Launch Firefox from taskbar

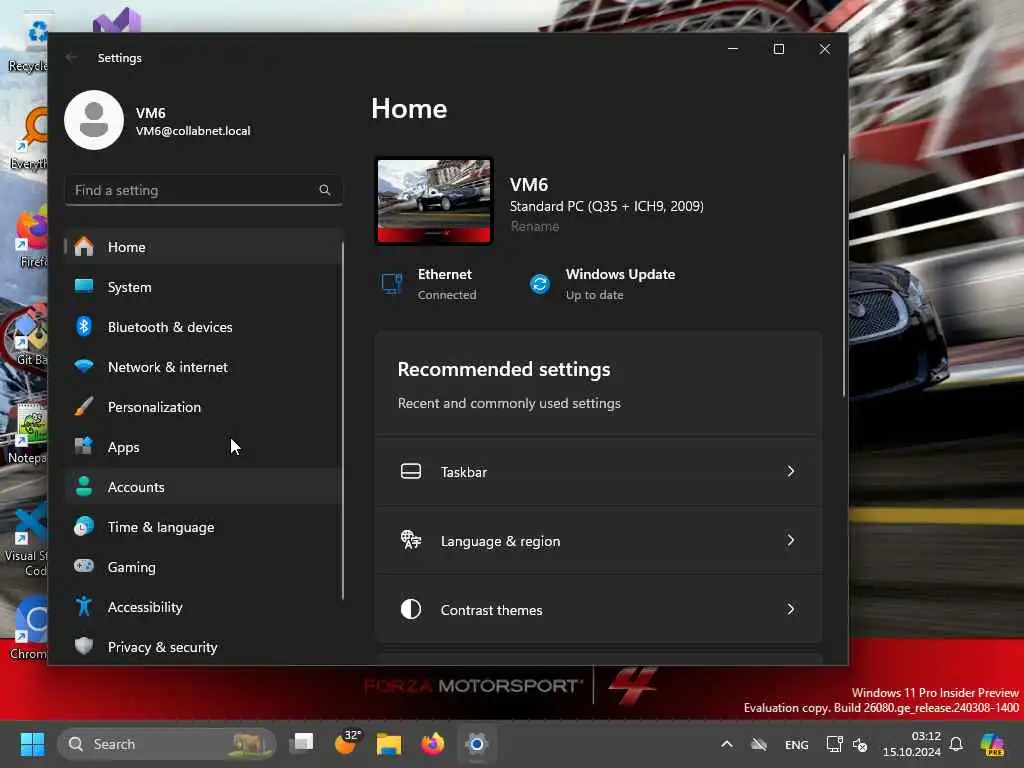(432, 744)
